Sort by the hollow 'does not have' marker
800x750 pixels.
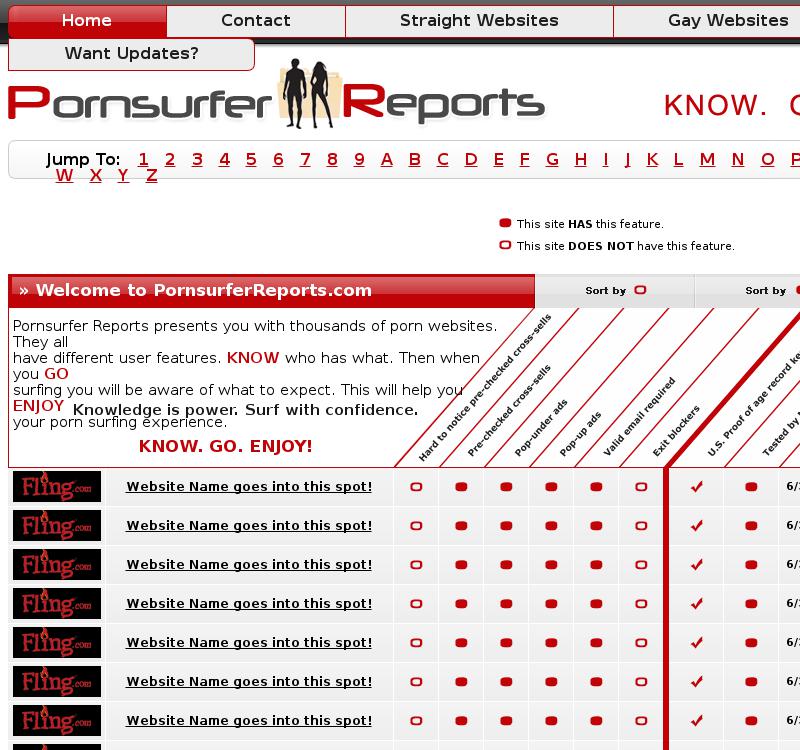pyautogui.click(x=615, y=290)
